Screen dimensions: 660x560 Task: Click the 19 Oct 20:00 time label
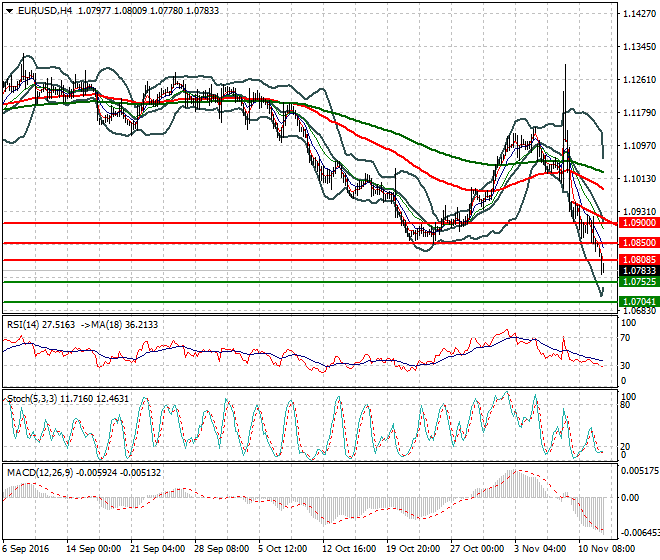(413, 549)
